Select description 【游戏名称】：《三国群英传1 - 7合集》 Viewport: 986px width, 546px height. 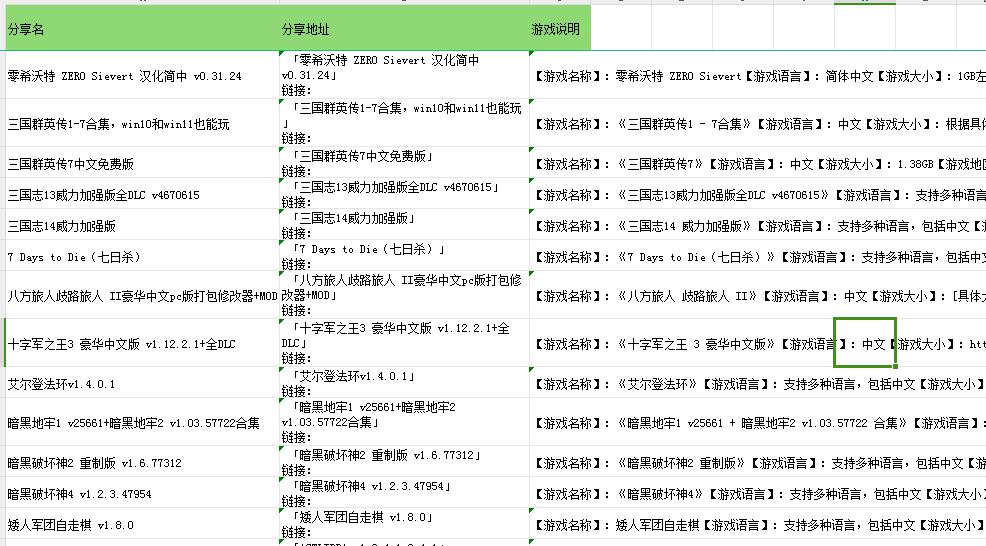(758, 123)
